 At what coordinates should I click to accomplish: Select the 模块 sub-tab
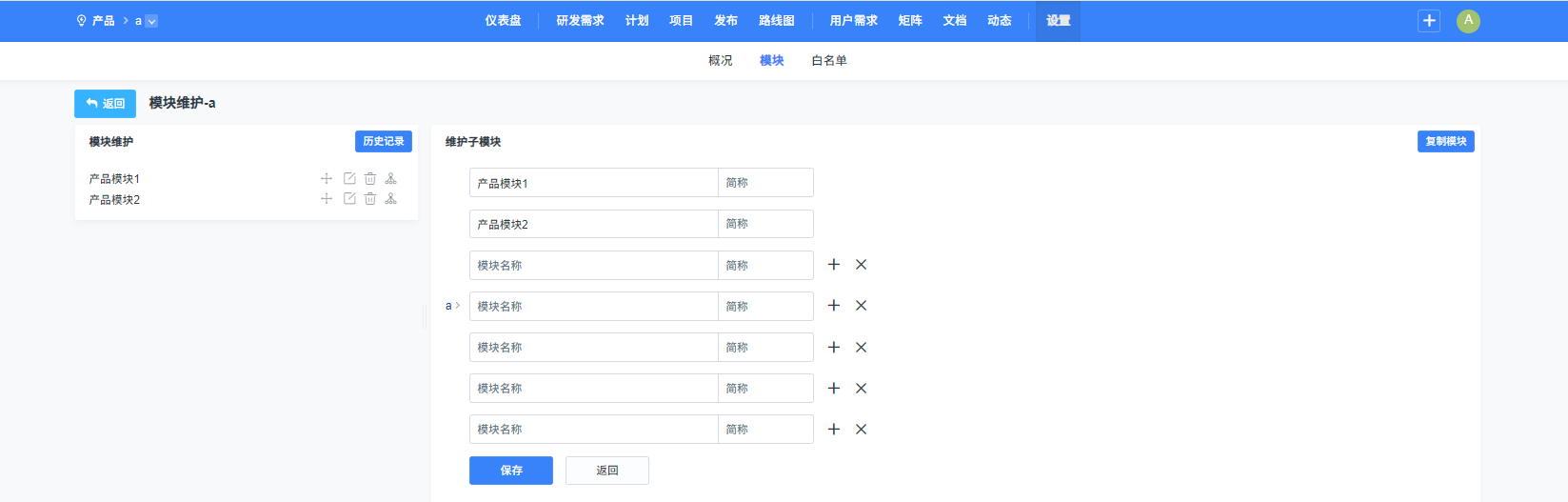(771, 61)
